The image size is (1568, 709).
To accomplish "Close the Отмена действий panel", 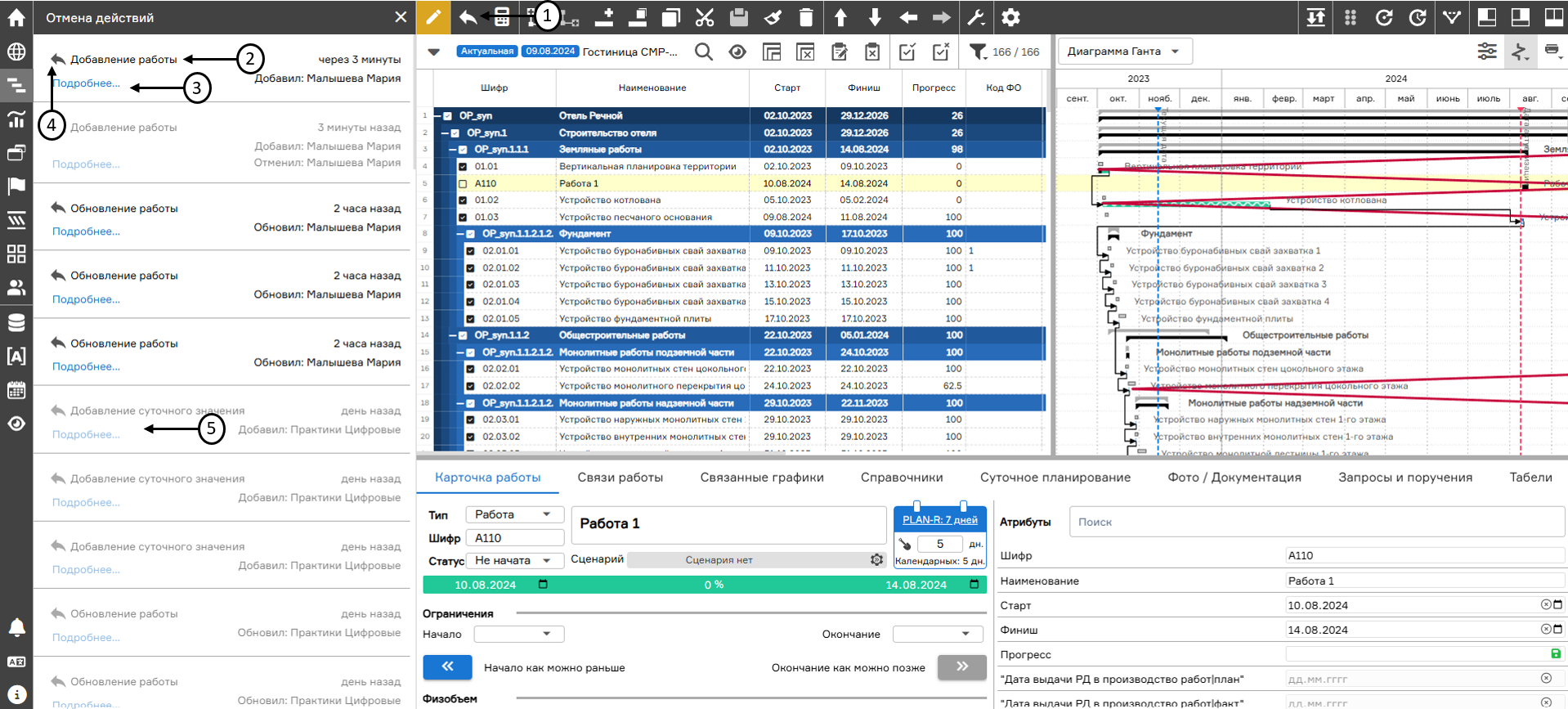I will click(401, 17).
